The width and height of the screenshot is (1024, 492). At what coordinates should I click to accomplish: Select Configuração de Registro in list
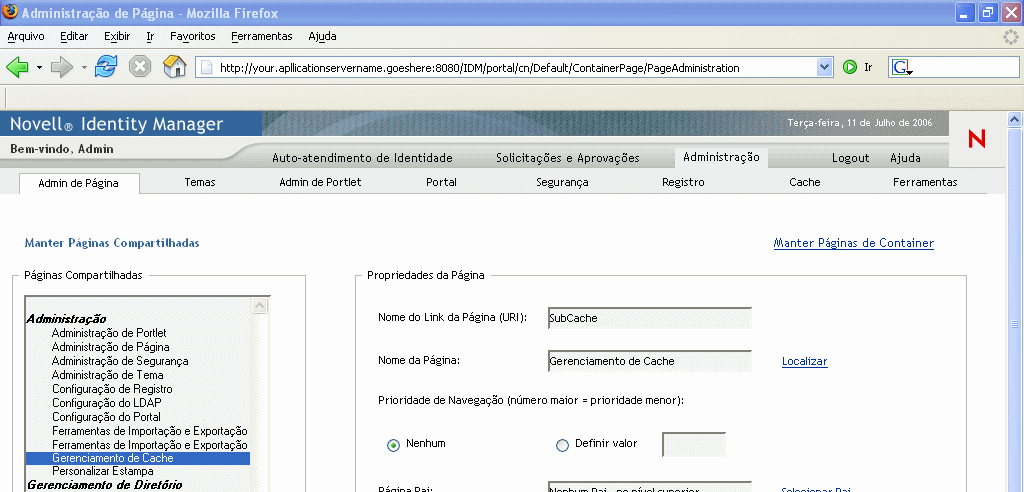(x=112, y=389)
